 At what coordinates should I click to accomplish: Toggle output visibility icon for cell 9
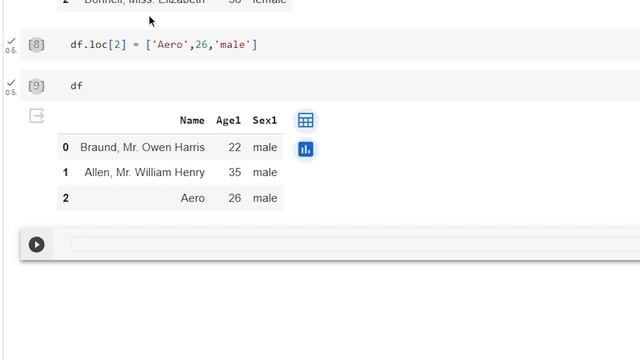point(36,116)
